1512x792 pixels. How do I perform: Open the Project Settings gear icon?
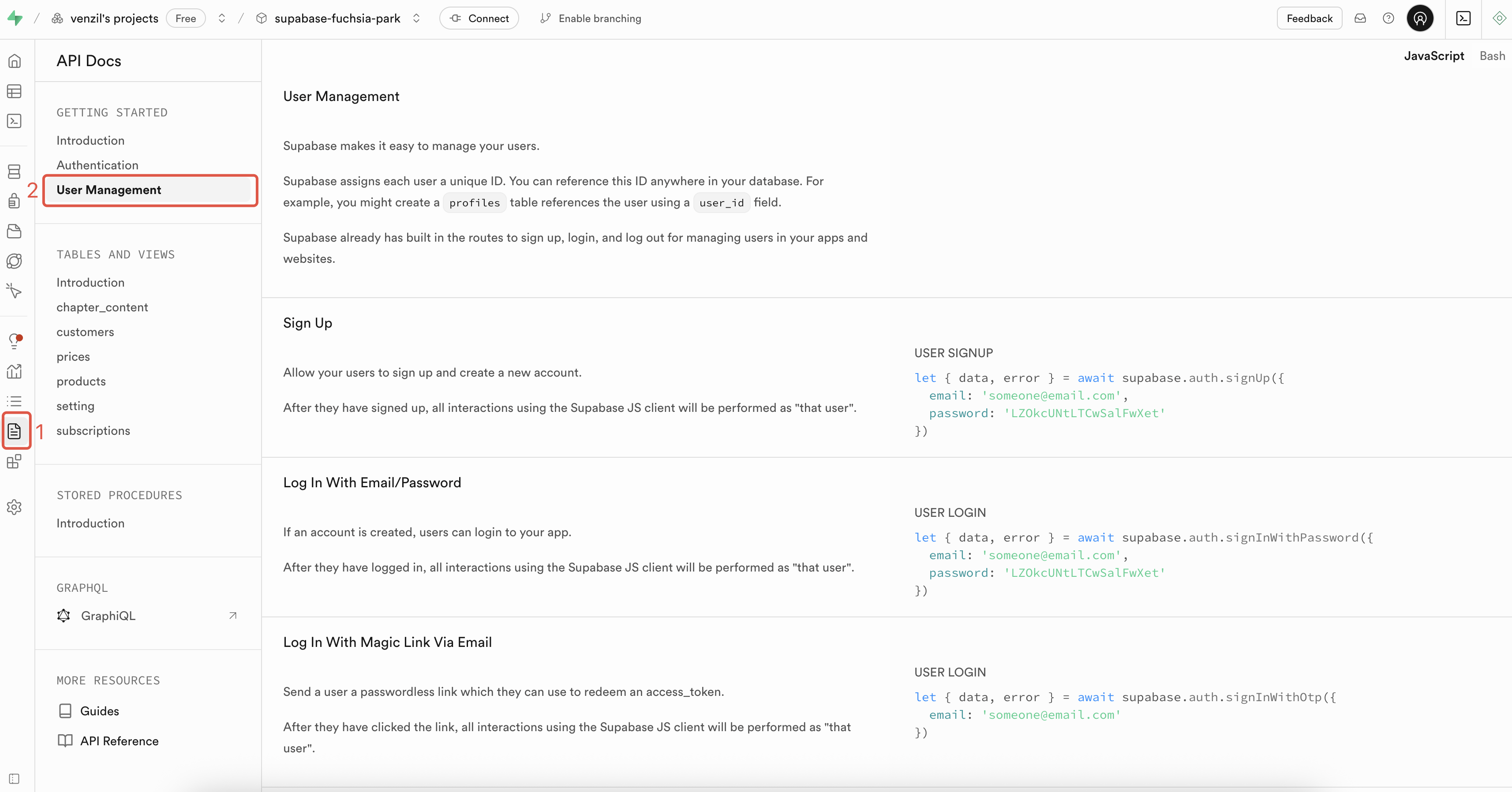[14, 507]
